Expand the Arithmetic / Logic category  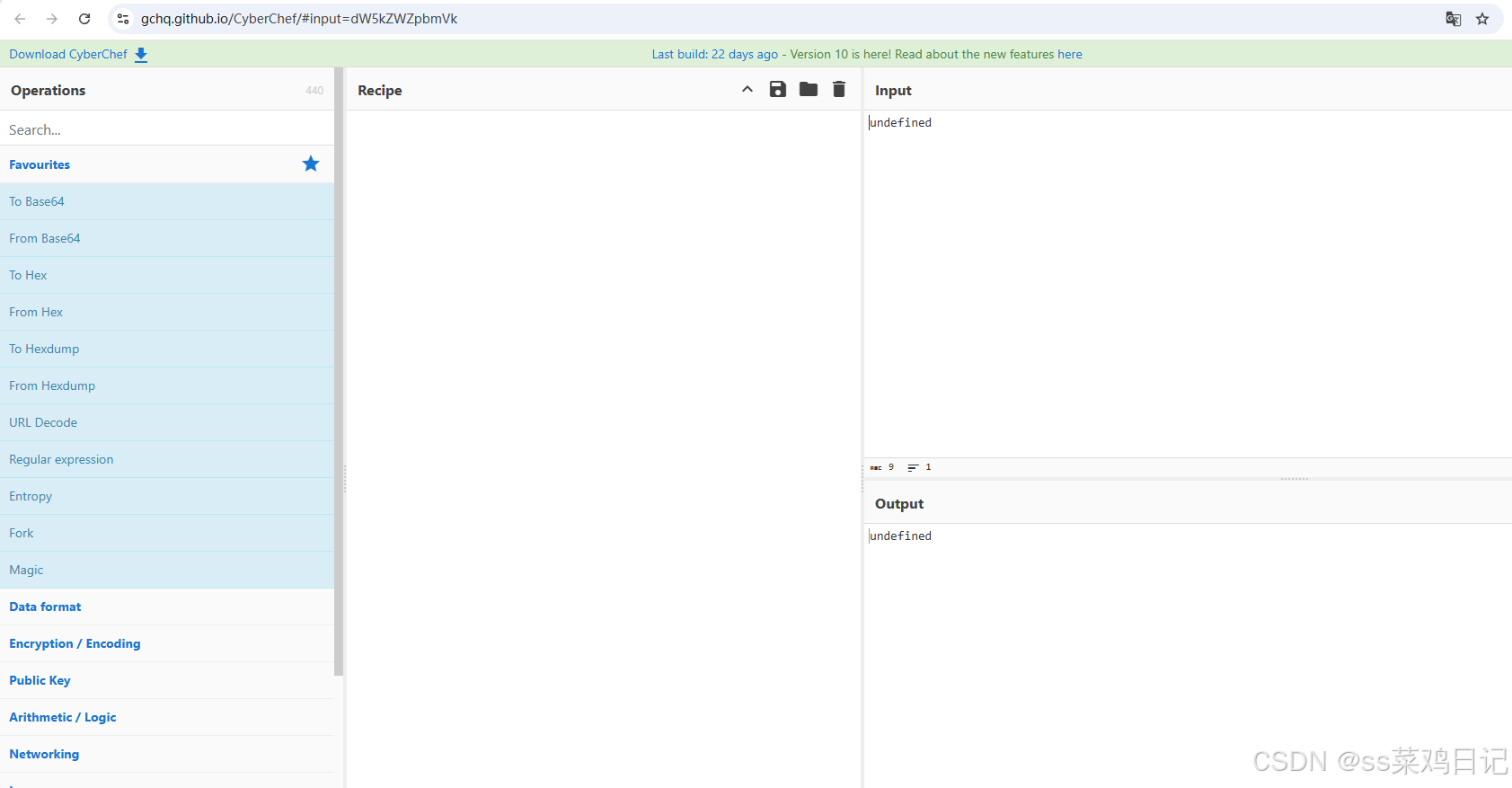click(167, 717)
